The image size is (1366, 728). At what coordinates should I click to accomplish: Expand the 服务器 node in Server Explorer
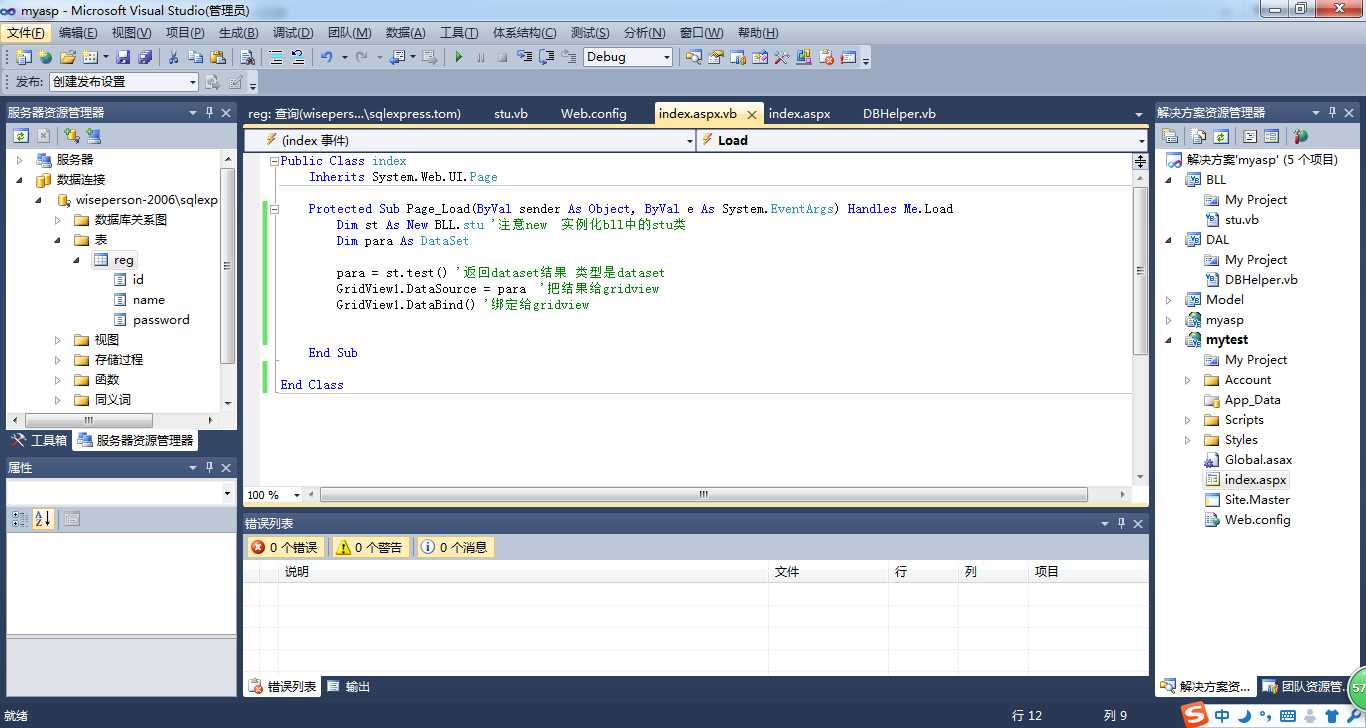tap(19, 160)
